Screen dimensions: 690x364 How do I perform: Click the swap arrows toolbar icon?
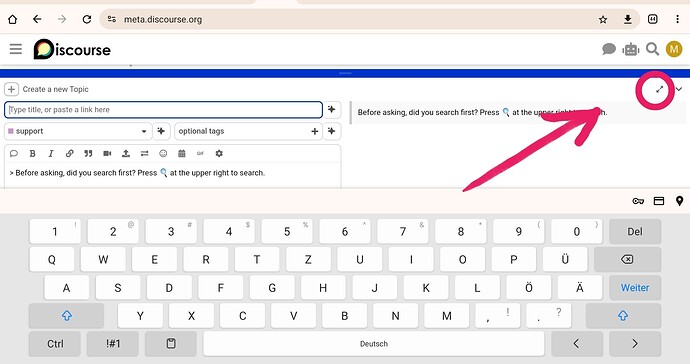point(144,154)
